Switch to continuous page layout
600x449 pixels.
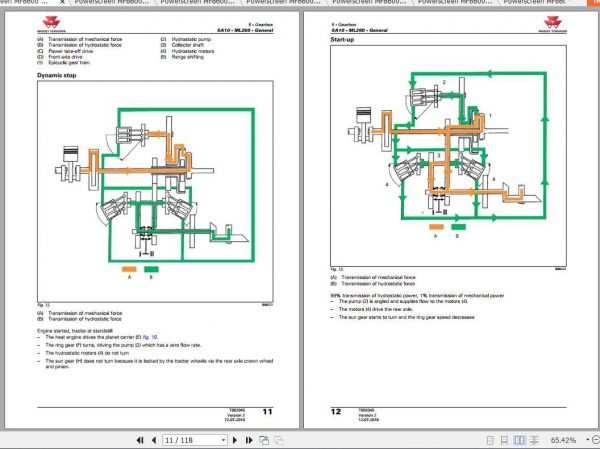(x=504, y=440)
